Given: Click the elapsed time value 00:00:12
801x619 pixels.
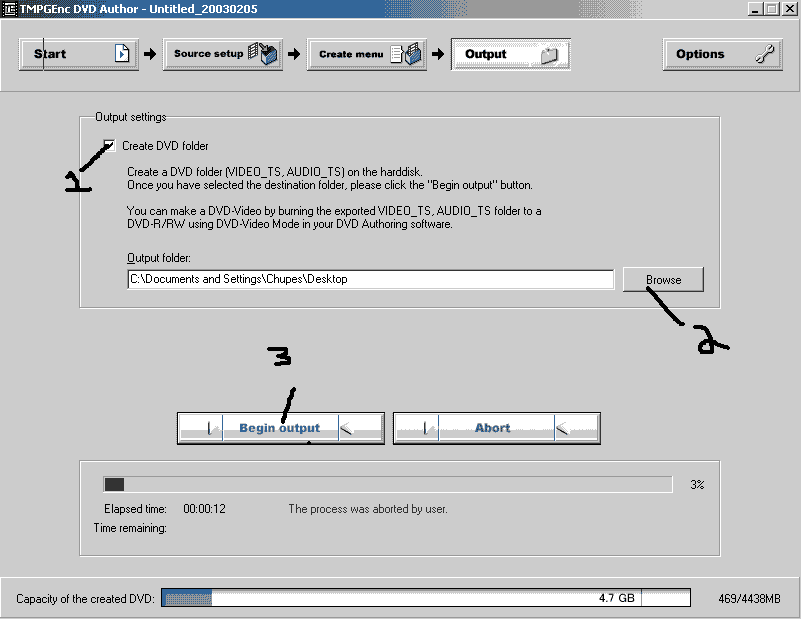Looking at the screenshot, I should 204,509.
